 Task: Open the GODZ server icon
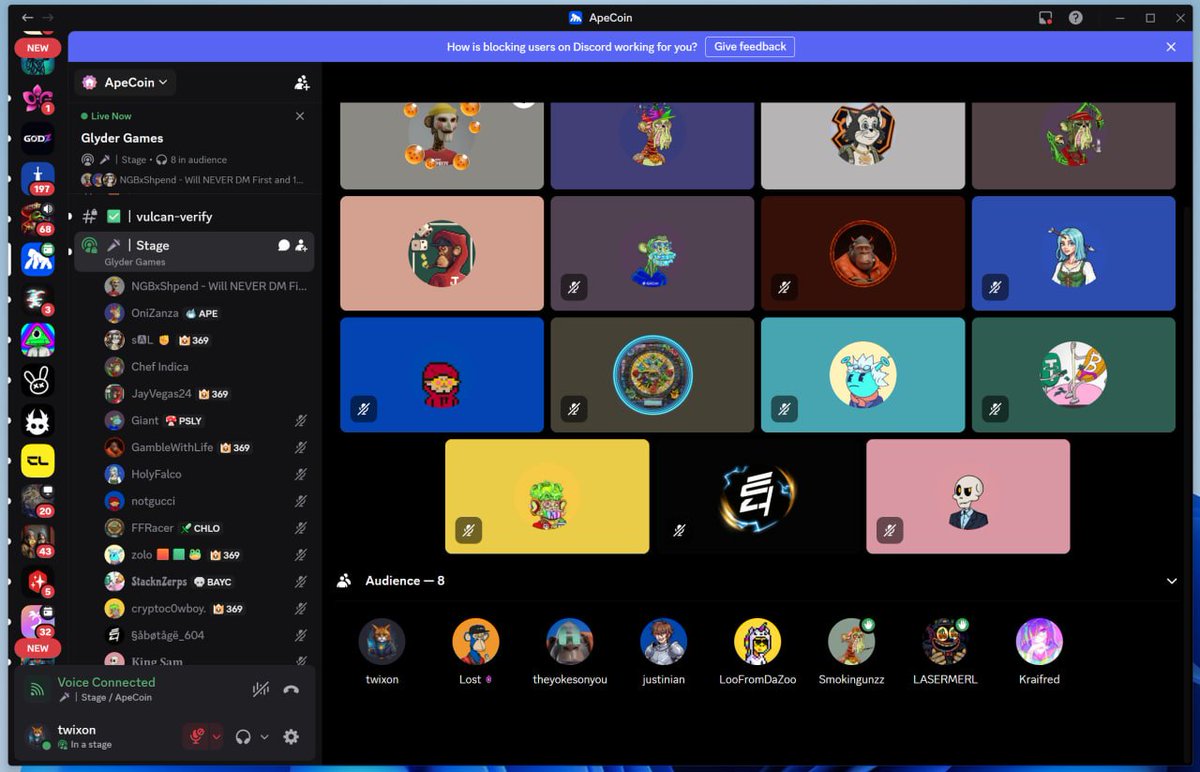pyautogui.click(x=37, y=138)
